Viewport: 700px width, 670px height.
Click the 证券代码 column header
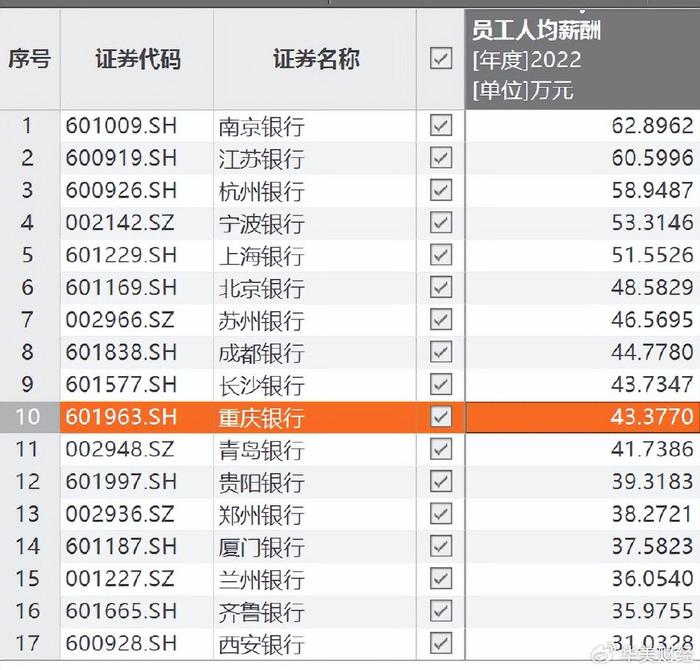point(137,59)
